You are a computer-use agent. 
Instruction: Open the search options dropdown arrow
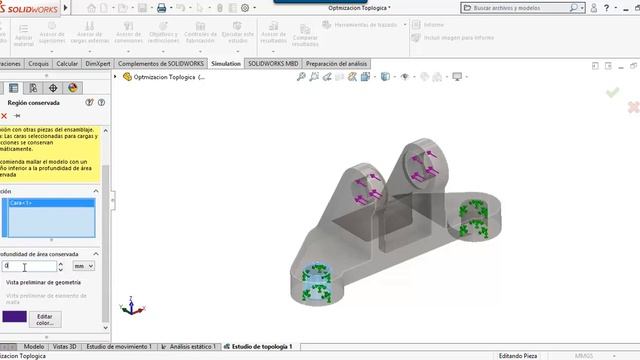(x=582, y=8)
